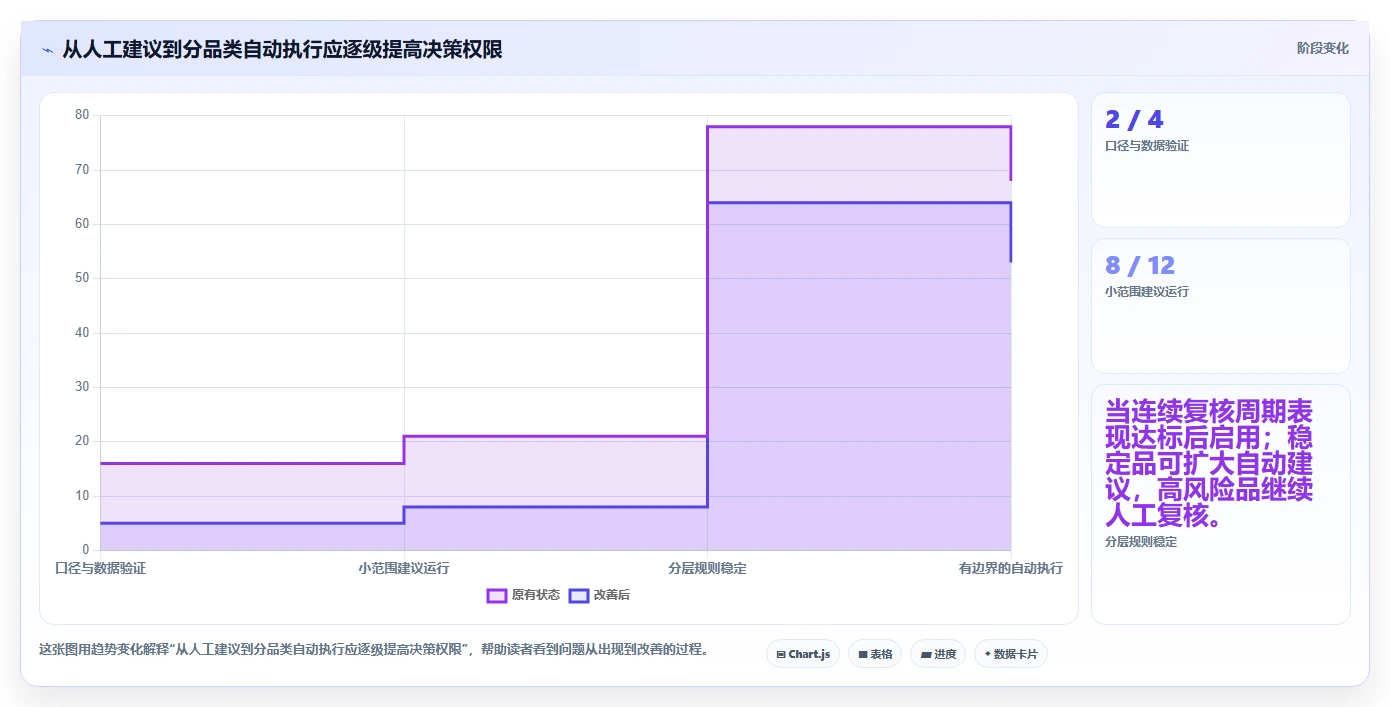1390x707 pixels.
Task: Click 口径与数据验证 caption under 2 / 4
Action: click(x=1147, y=146)
